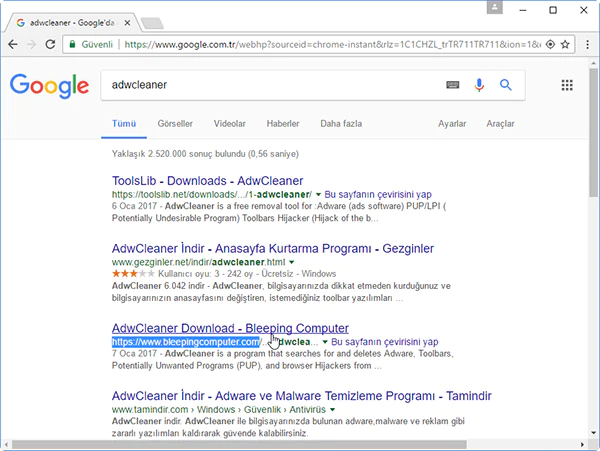Click the forward navigation arrow
The image size is (600, 451).
pos(31,44)
